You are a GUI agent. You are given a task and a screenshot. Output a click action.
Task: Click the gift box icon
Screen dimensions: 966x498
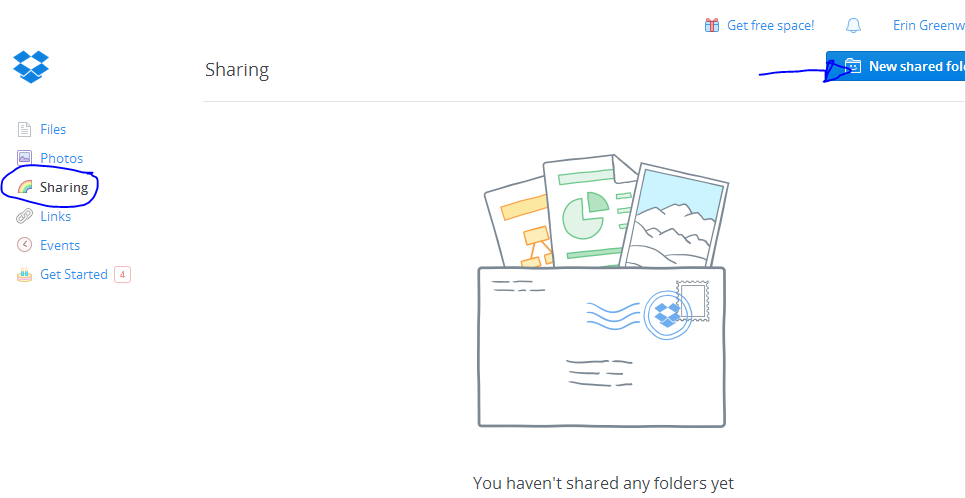click(712, 25)
